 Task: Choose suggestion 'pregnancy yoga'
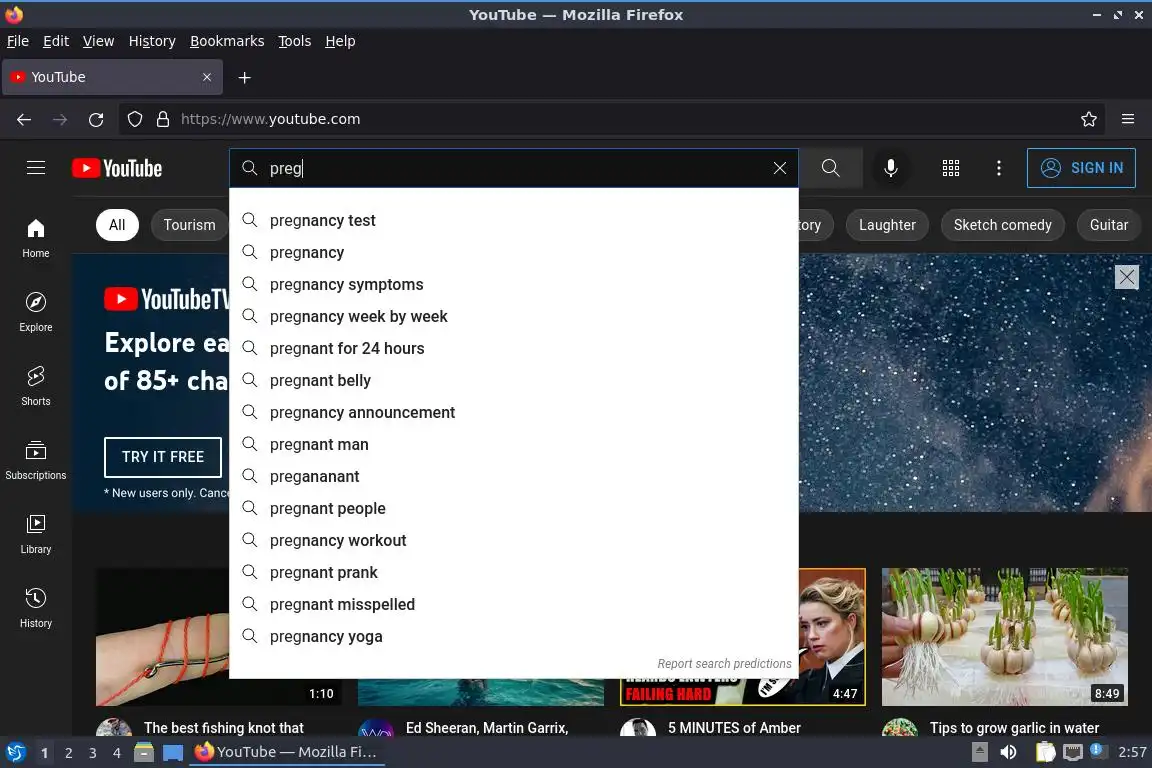[514, 636]
